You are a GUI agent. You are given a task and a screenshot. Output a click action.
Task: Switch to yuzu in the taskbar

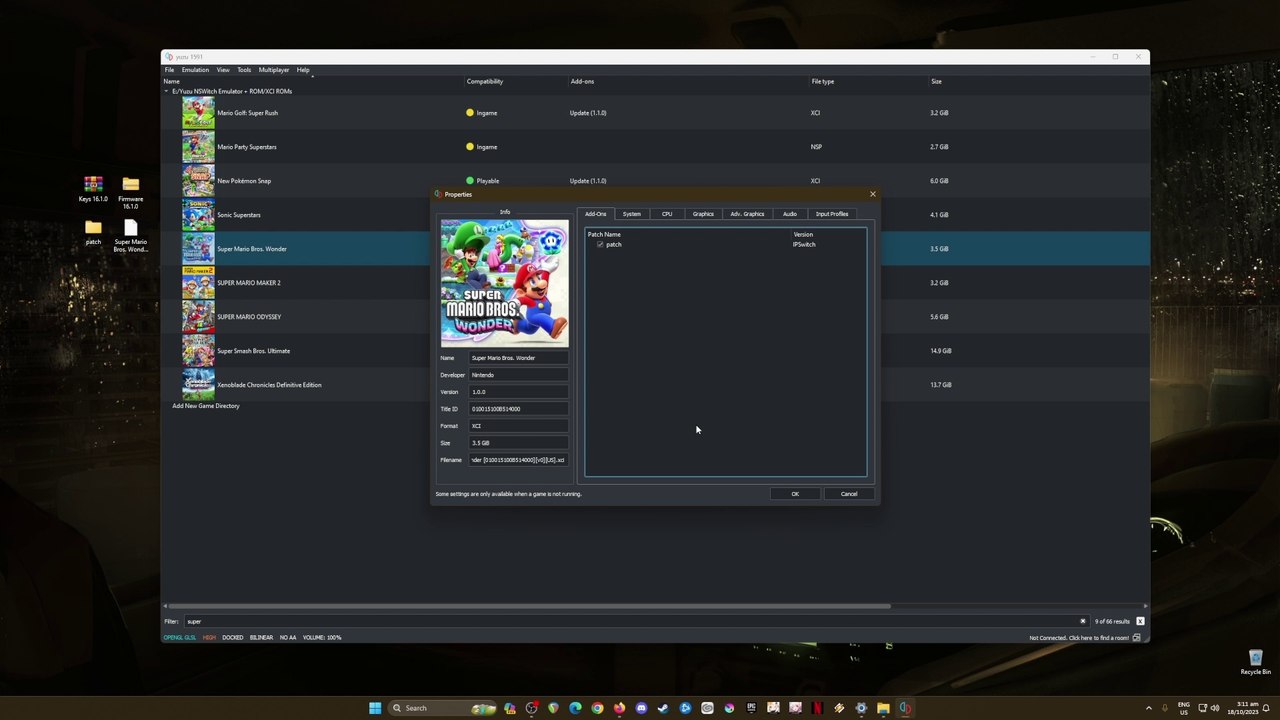(x=905, y=708)
